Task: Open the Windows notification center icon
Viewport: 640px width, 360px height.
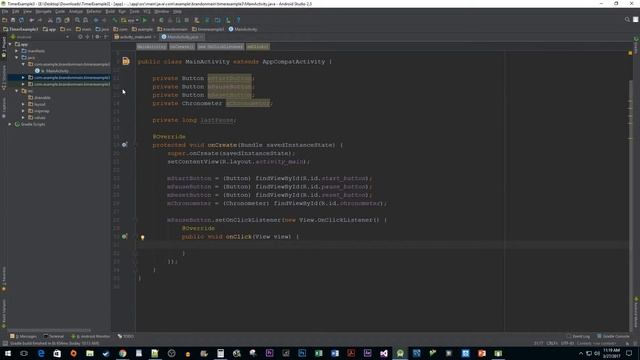Action: click(629, 353)
